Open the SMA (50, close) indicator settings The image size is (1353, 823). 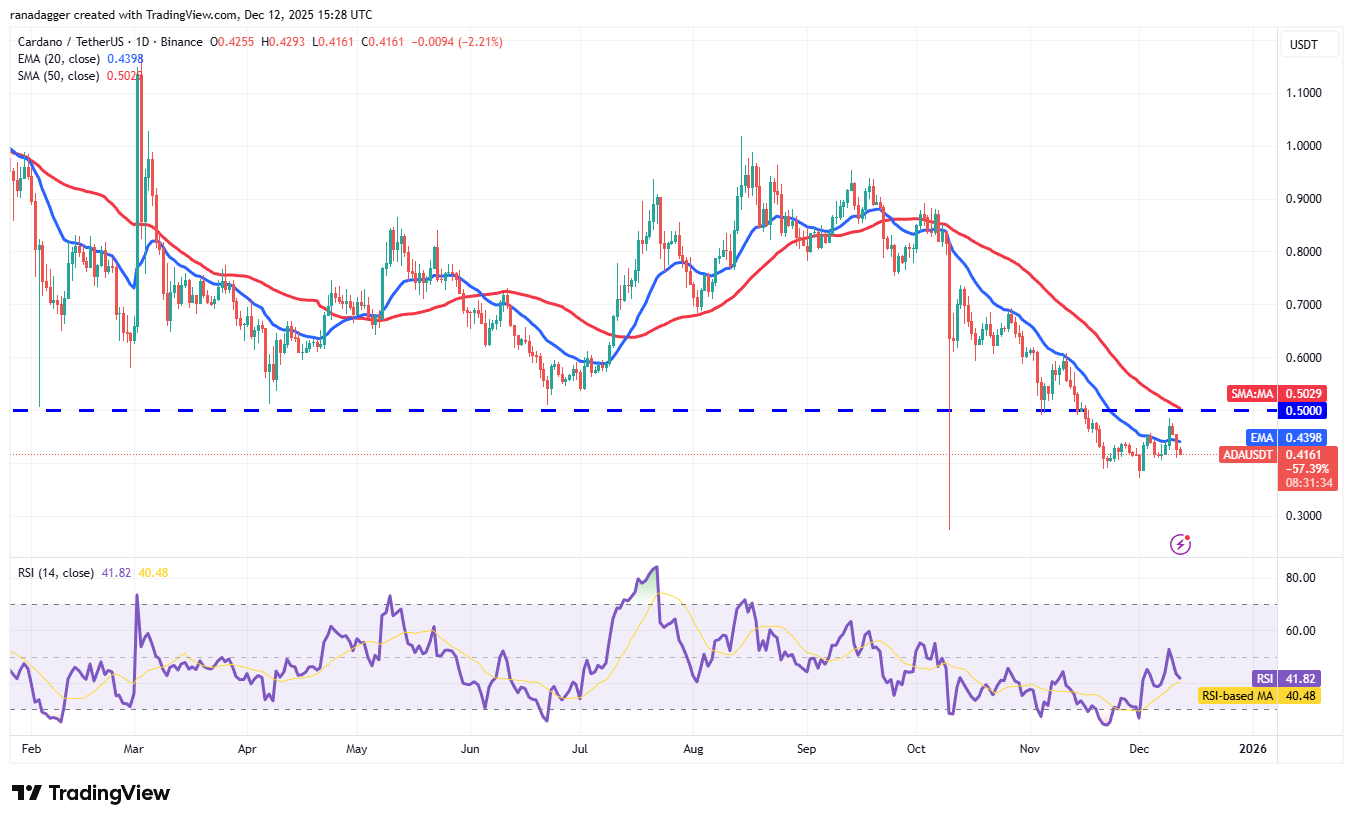pos(60,75)
